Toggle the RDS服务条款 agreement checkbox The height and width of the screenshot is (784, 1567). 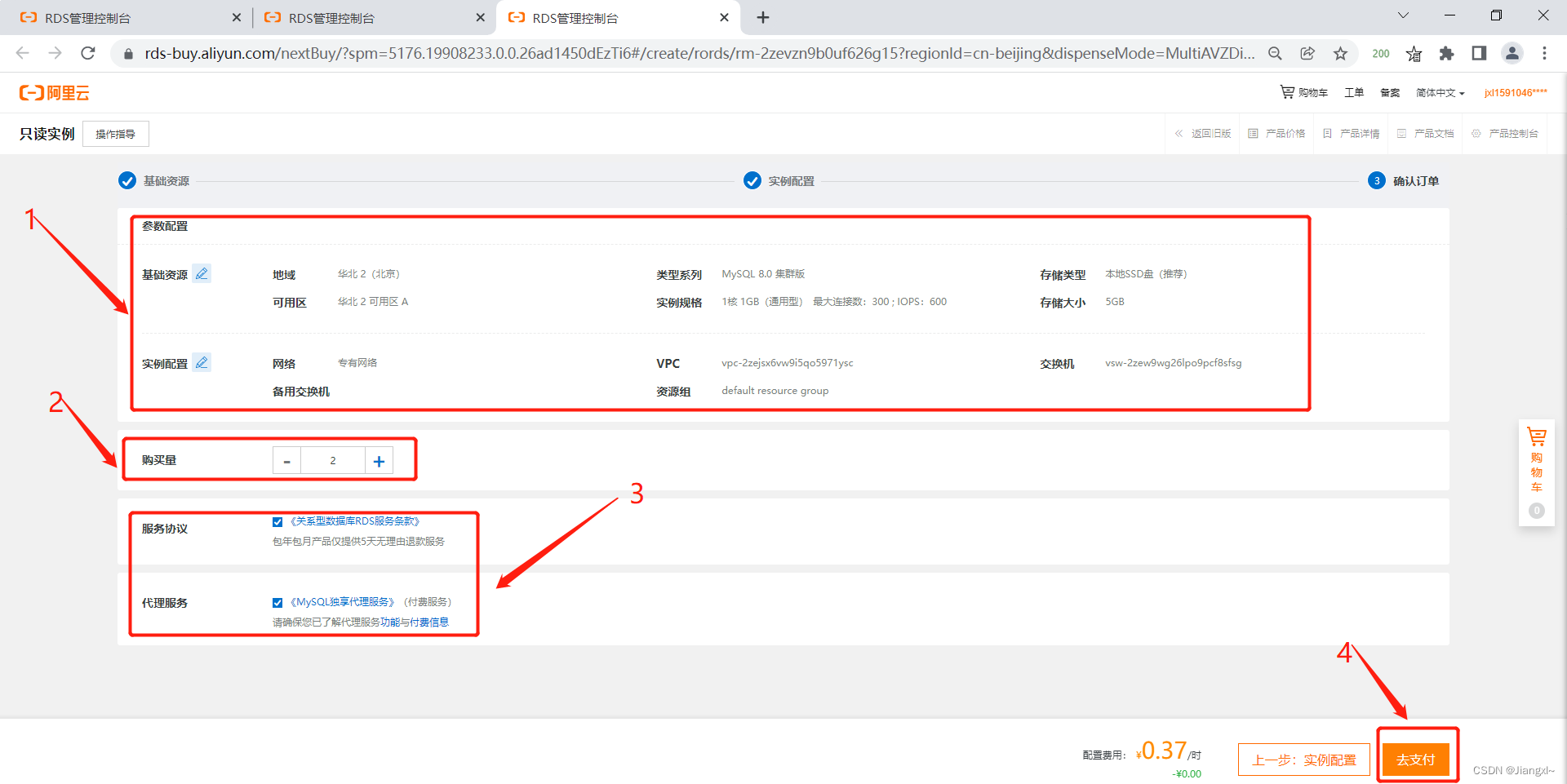pos(277,522)
